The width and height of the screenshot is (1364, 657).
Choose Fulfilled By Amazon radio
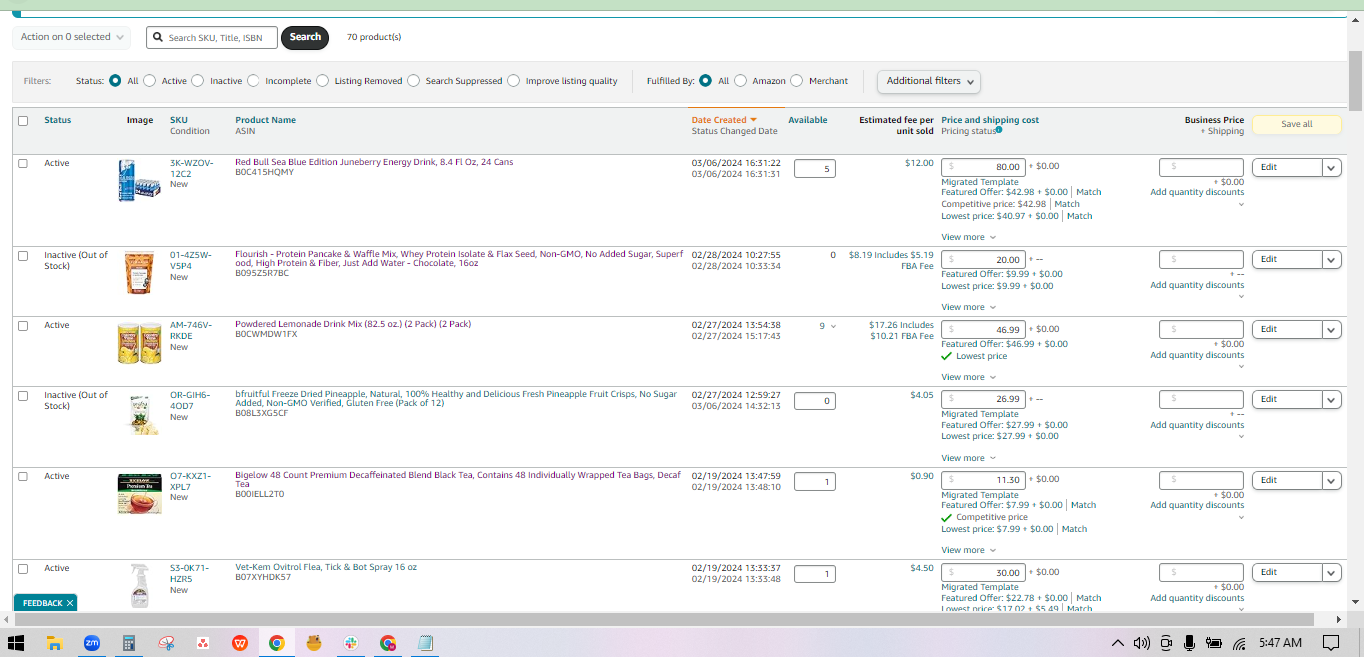point(741,81)
